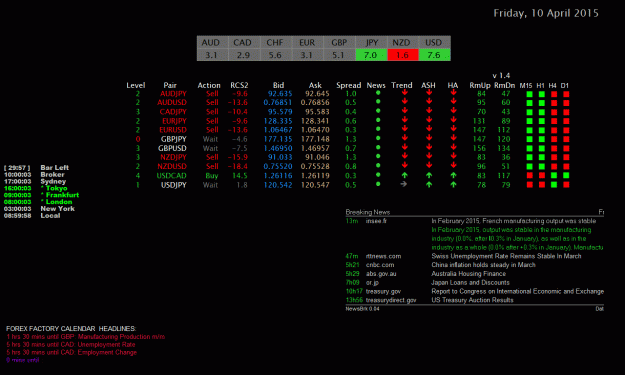Click the Bar Left timer label
The width and height of the screenshot is (625, 375).
[55, 168]
